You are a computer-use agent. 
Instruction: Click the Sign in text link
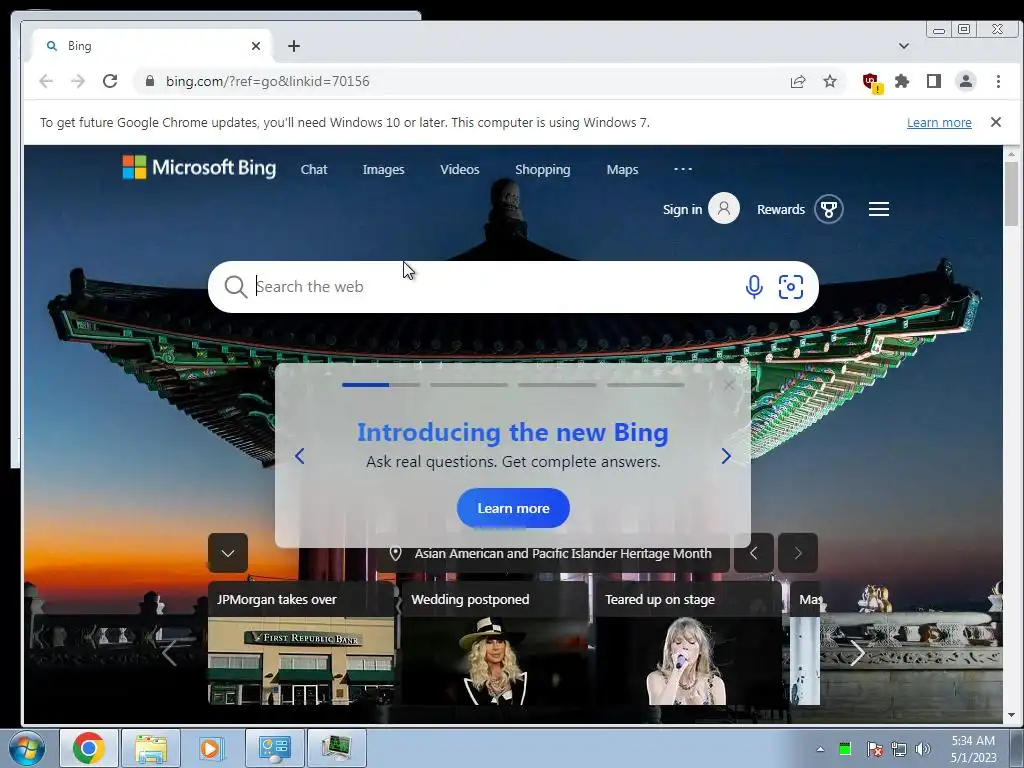click(682, 209)
